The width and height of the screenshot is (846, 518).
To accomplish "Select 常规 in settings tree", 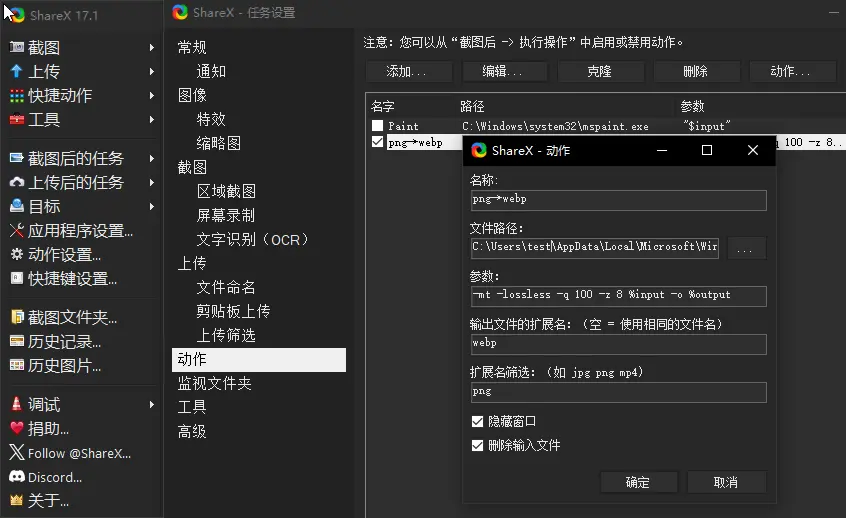I will [192, 47].
